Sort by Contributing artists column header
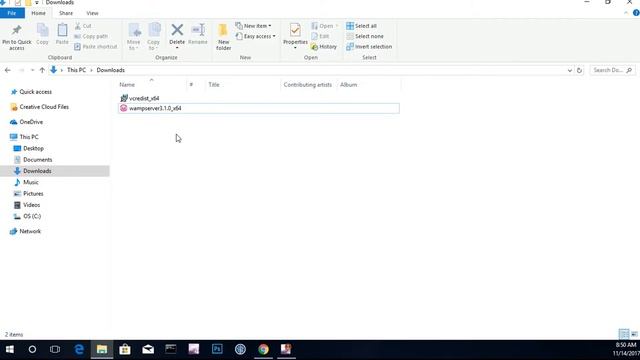 pyautogui.click(x=309, y=85)
